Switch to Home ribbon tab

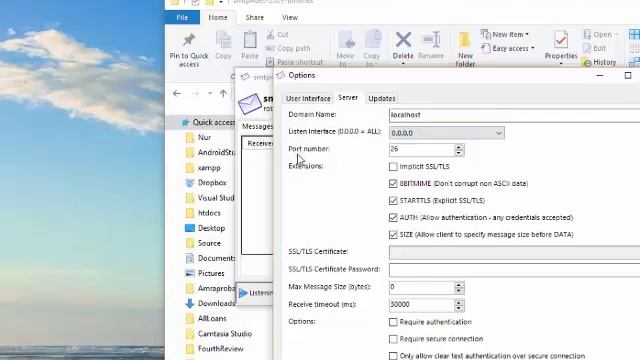coord(218,18)
